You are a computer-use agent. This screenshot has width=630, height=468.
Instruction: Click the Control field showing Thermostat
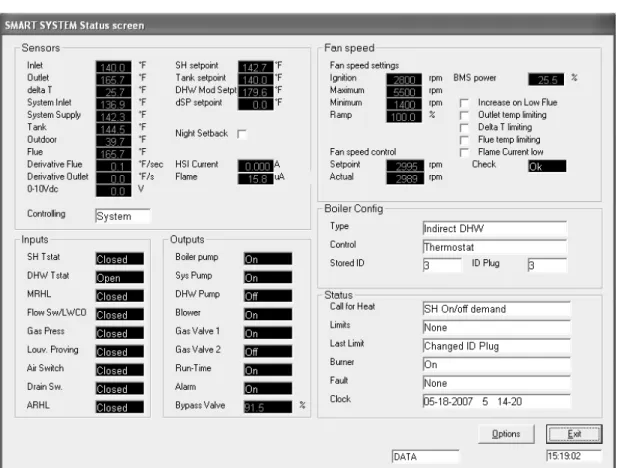point(495,247)
